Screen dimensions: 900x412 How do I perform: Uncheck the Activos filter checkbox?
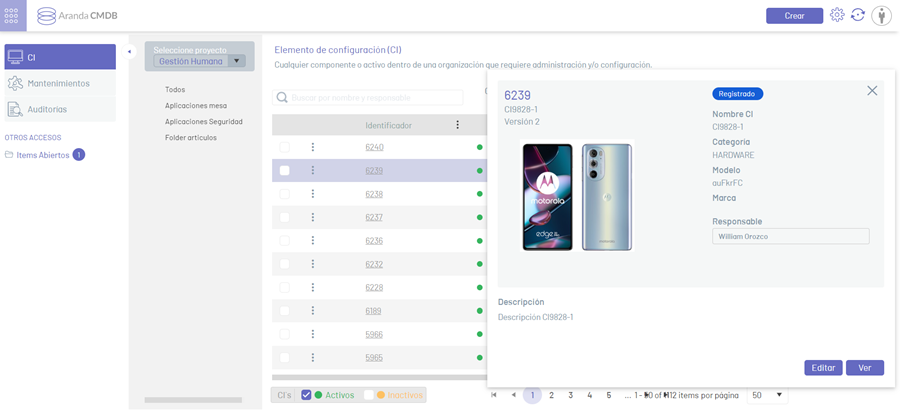coord(307,395)
